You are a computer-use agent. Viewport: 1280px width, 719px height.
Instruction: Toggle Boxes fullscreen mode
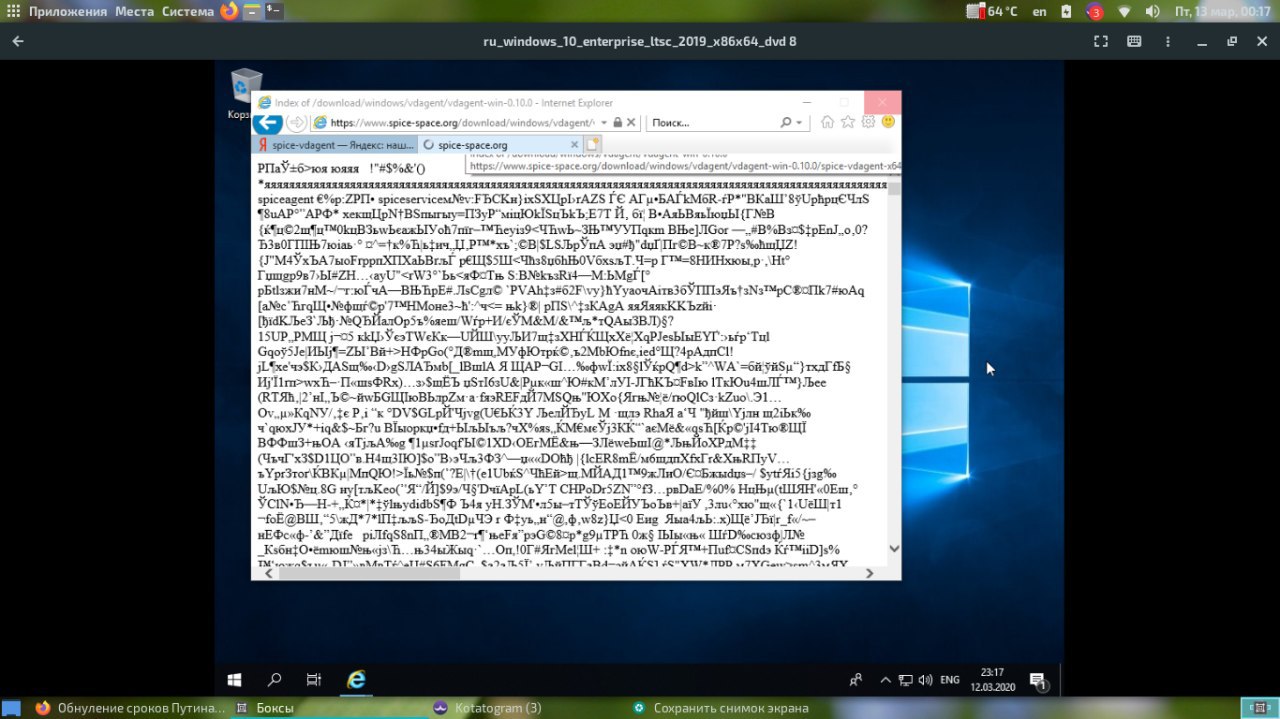1100,42
